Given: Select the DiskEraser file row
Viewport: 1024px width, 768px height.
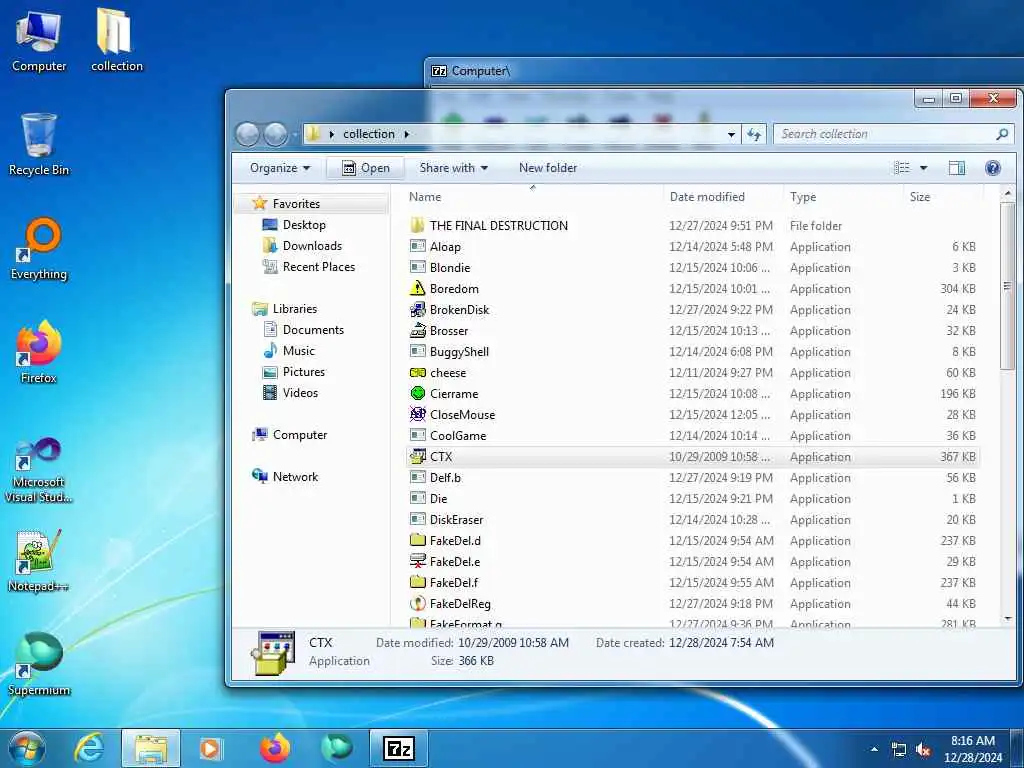Looking at the screenshot, I should (692, 520).
